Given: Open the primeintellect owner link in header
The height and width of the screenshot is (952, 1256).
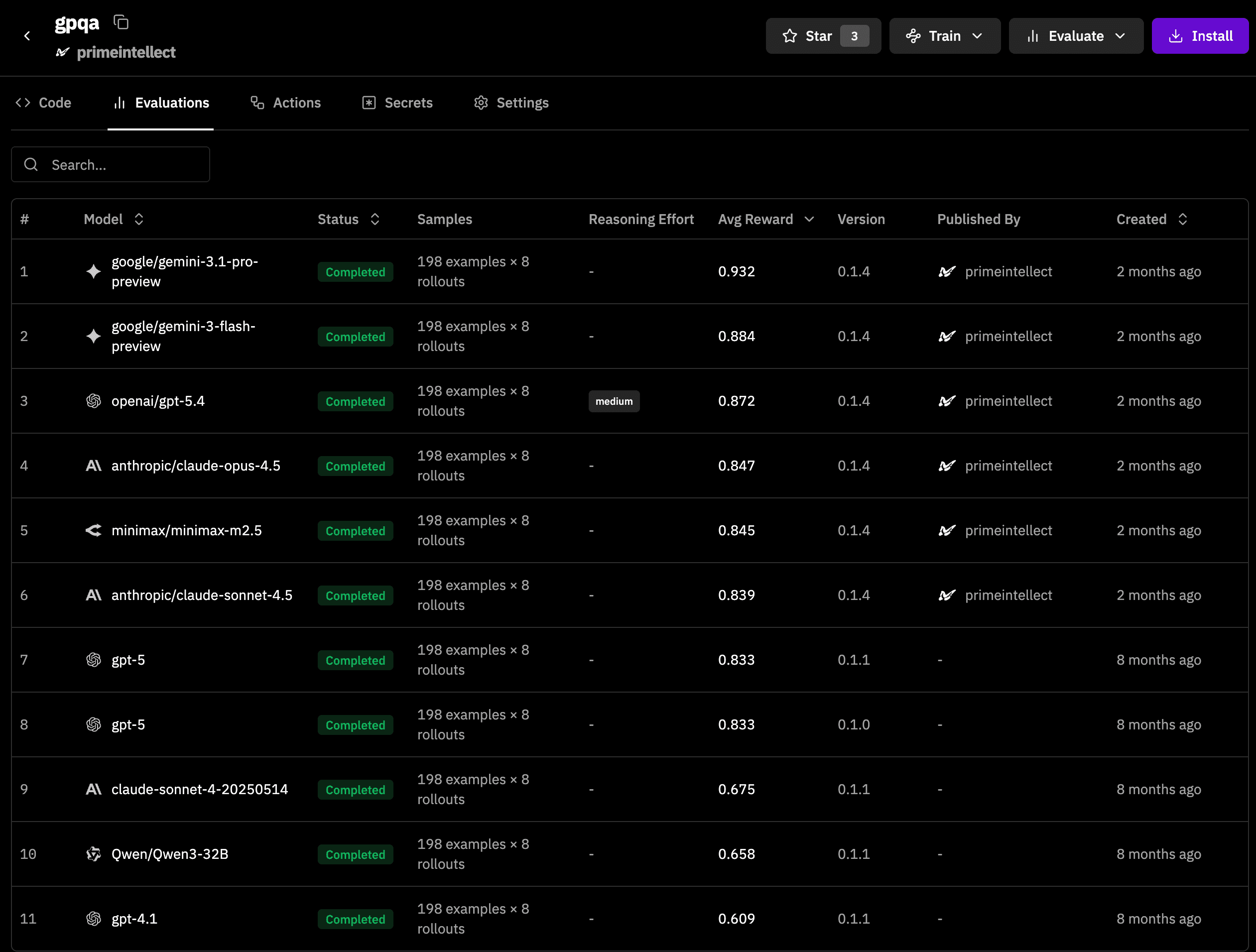Looking at the screenshot, I should (126, 52).
